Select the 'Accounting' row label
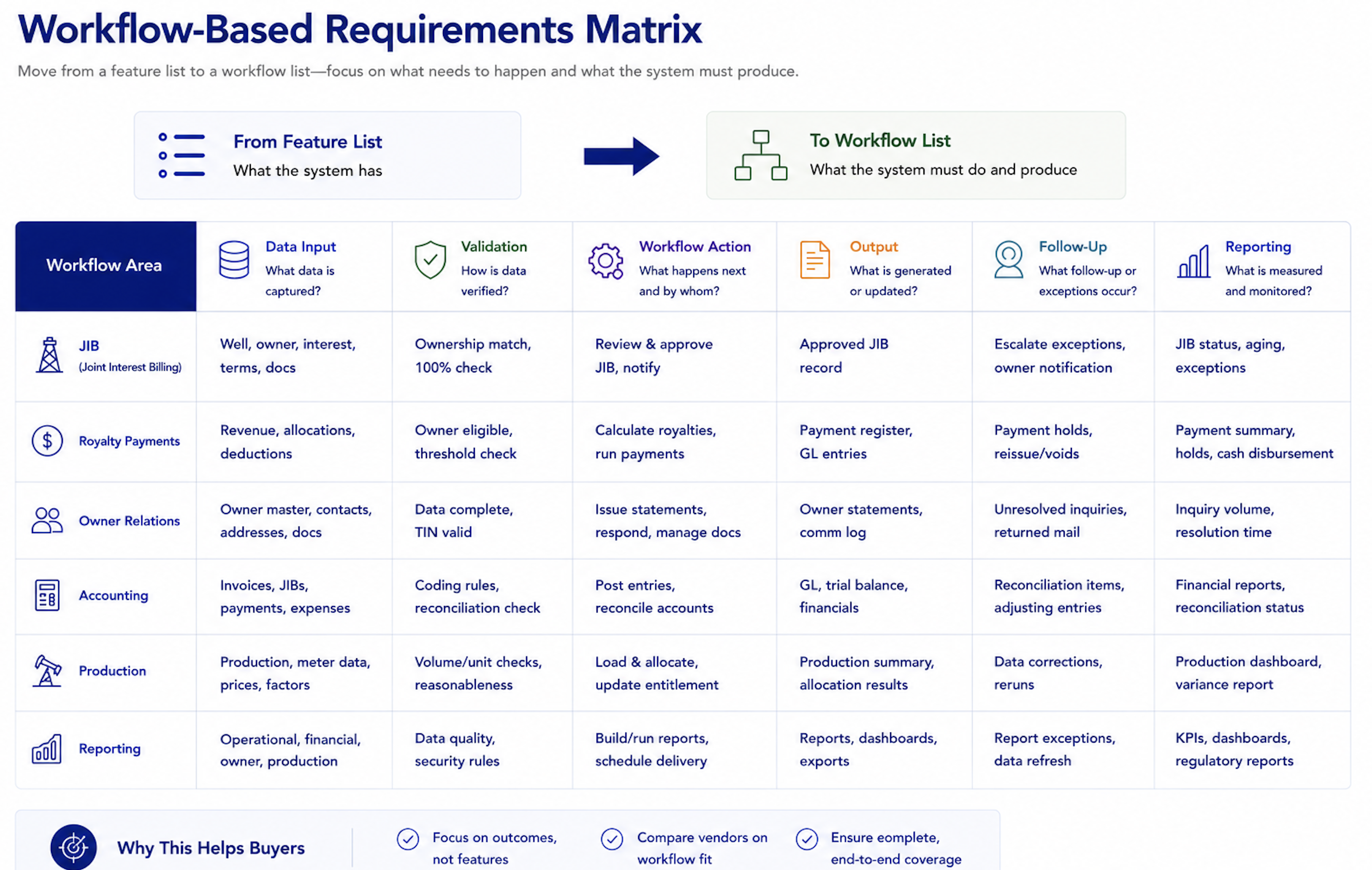The width and height of the screenshot is (1372, 870). (114, 596)
